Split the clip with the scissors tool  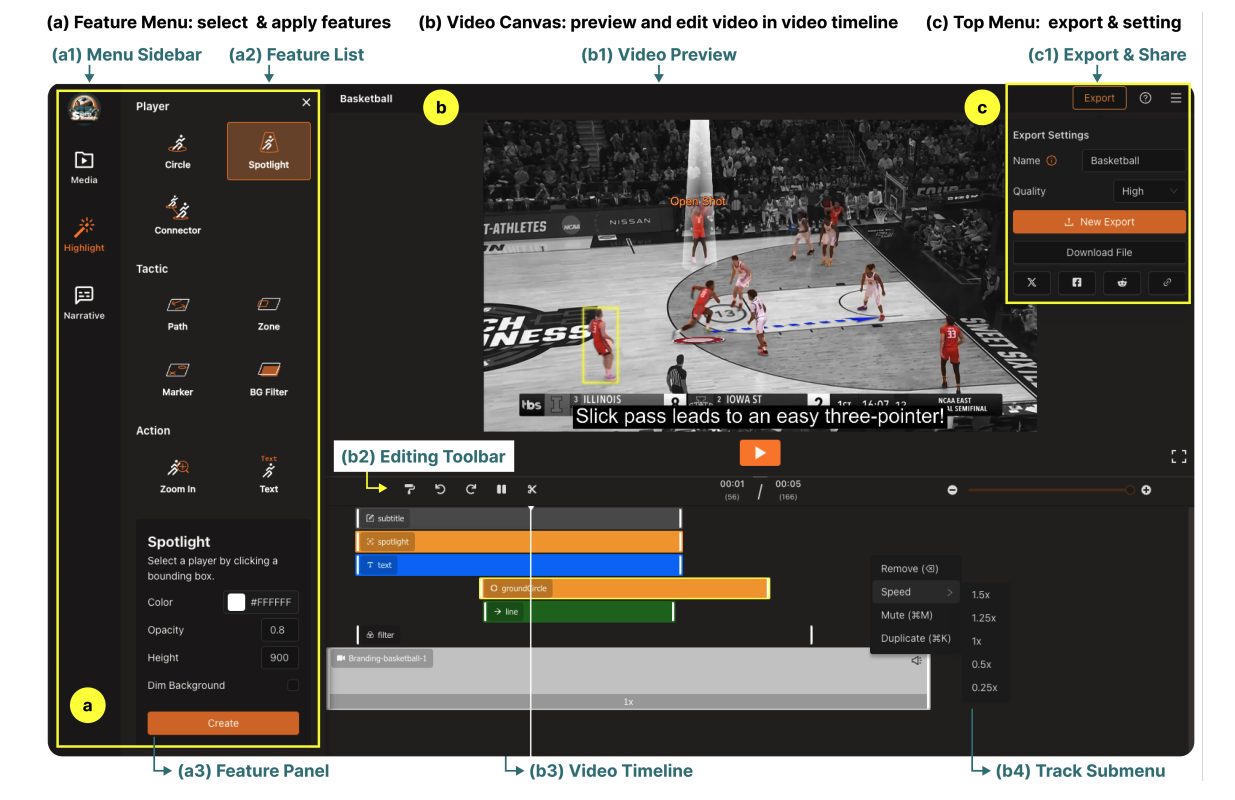tap(532, 489)
